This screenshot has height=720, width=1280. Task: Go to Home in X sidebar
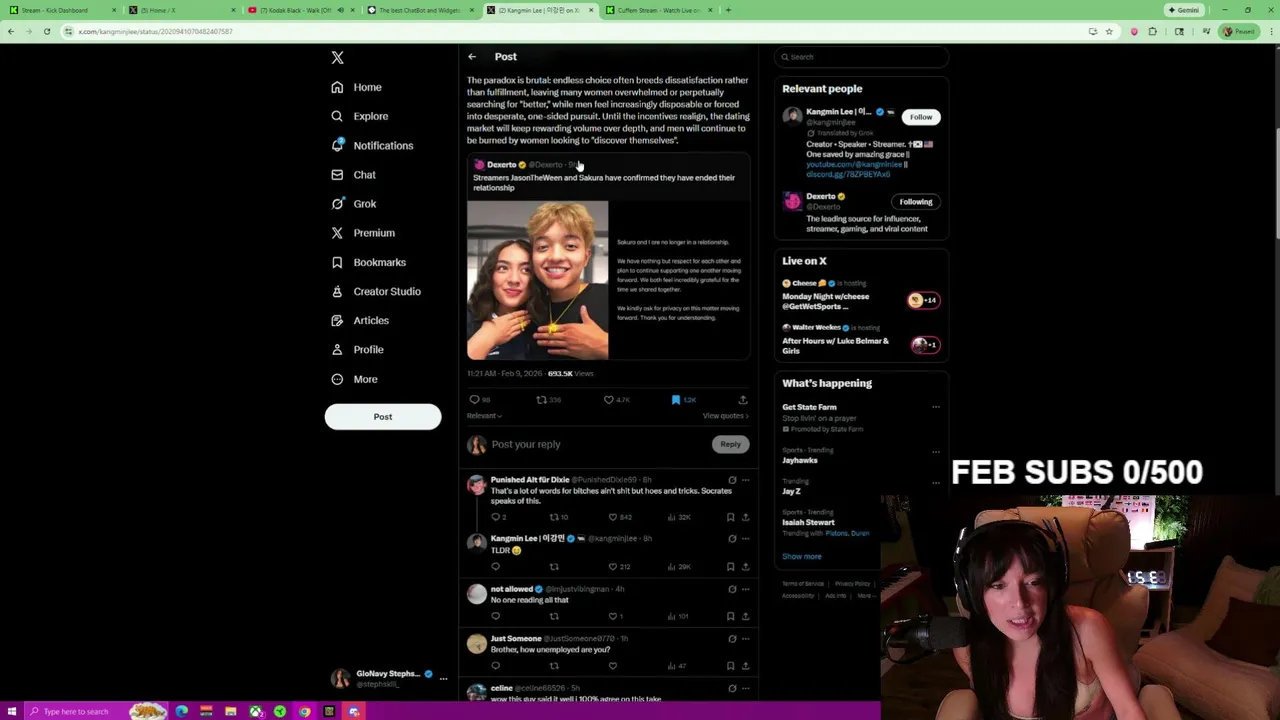(357, 87)
